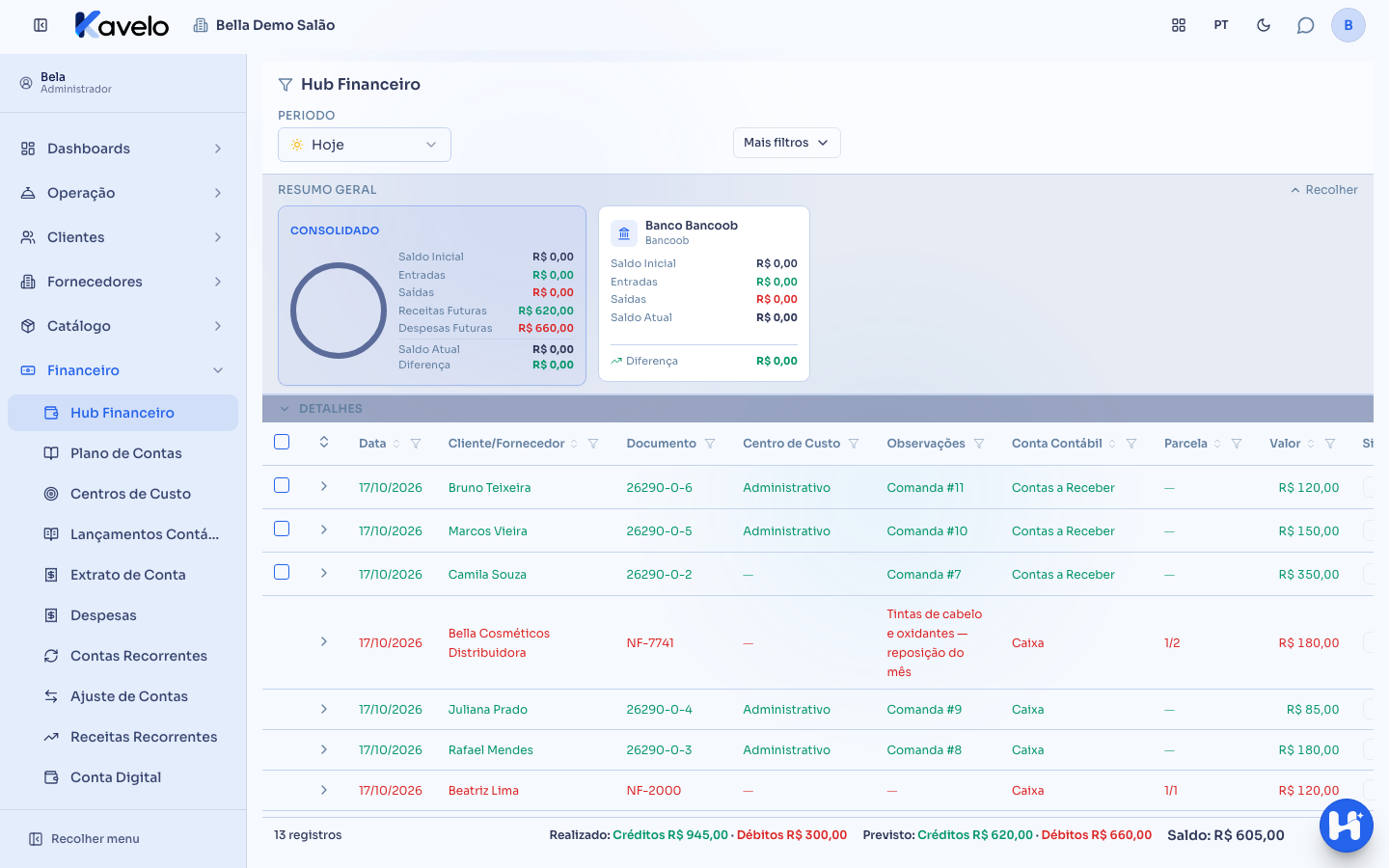Sort by Cliente/Fornecedor column arrows
The width and height of the screenshot is (1389, 868).
click(574, 444)
